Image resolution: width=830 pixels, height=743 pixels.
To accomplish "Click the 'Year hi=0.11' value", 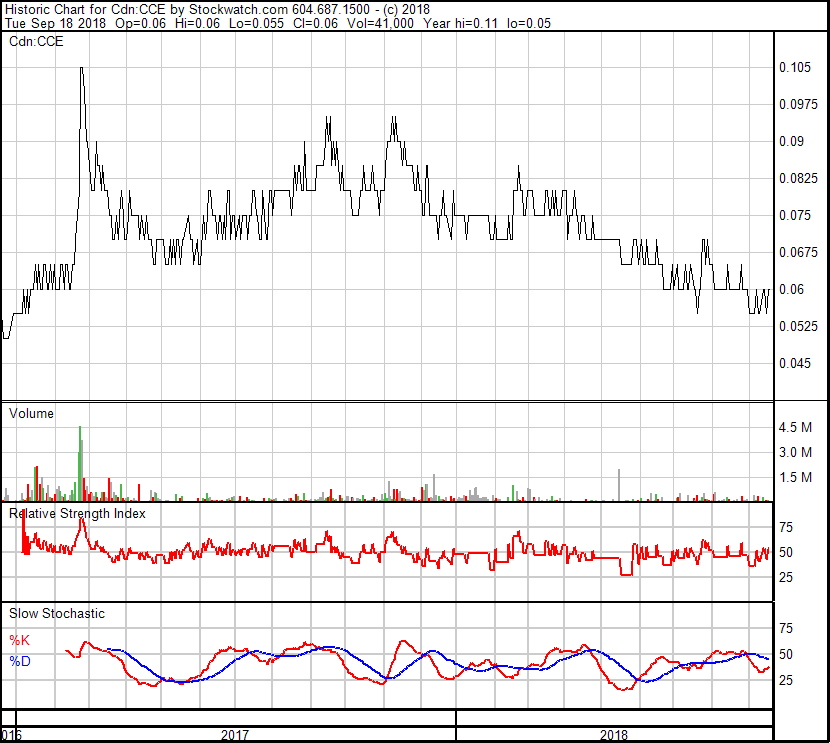I will pos(460,23).
